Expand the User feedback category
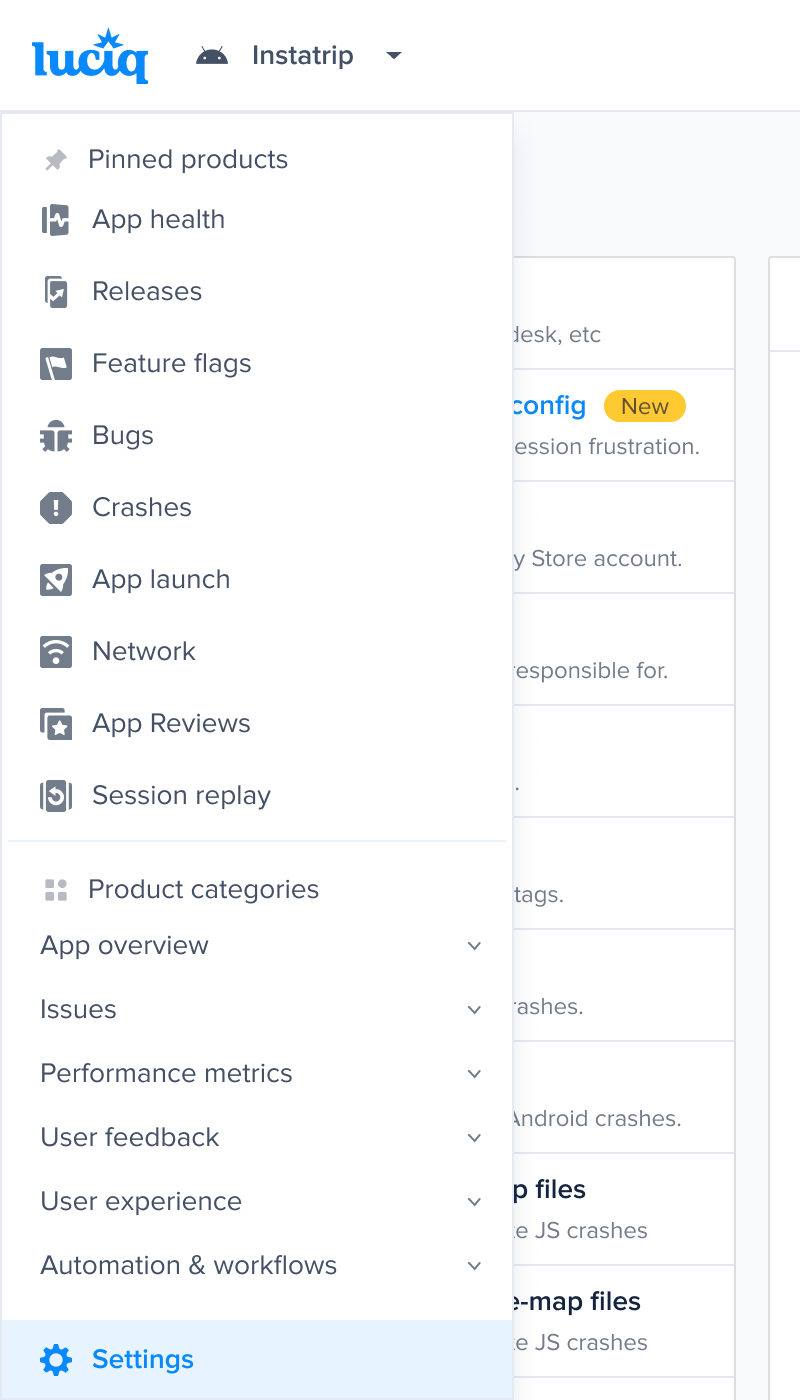800x1400 pixels. pos(474,1138)
